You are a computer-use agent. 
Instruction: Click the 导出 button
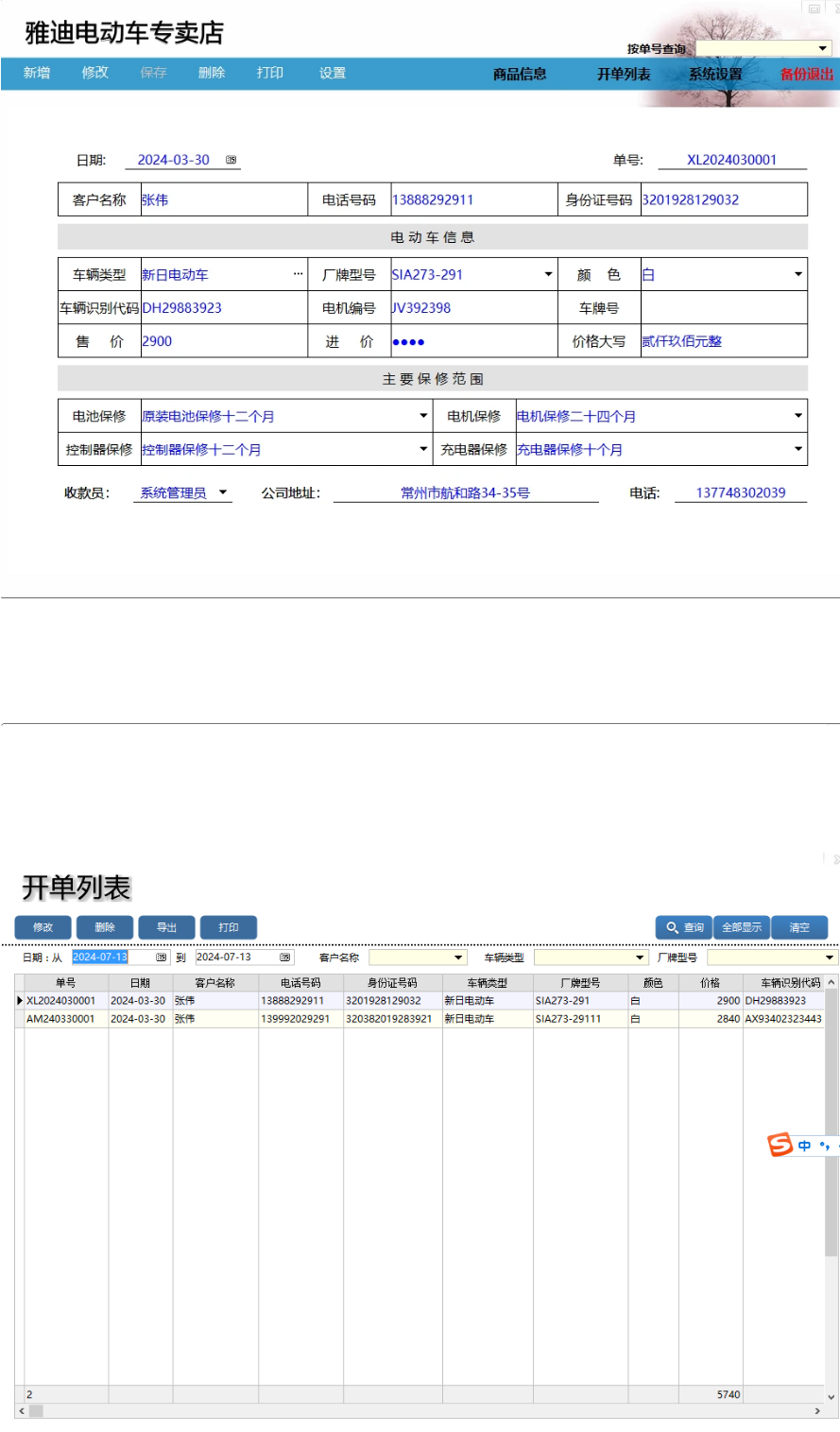point(166,927)
